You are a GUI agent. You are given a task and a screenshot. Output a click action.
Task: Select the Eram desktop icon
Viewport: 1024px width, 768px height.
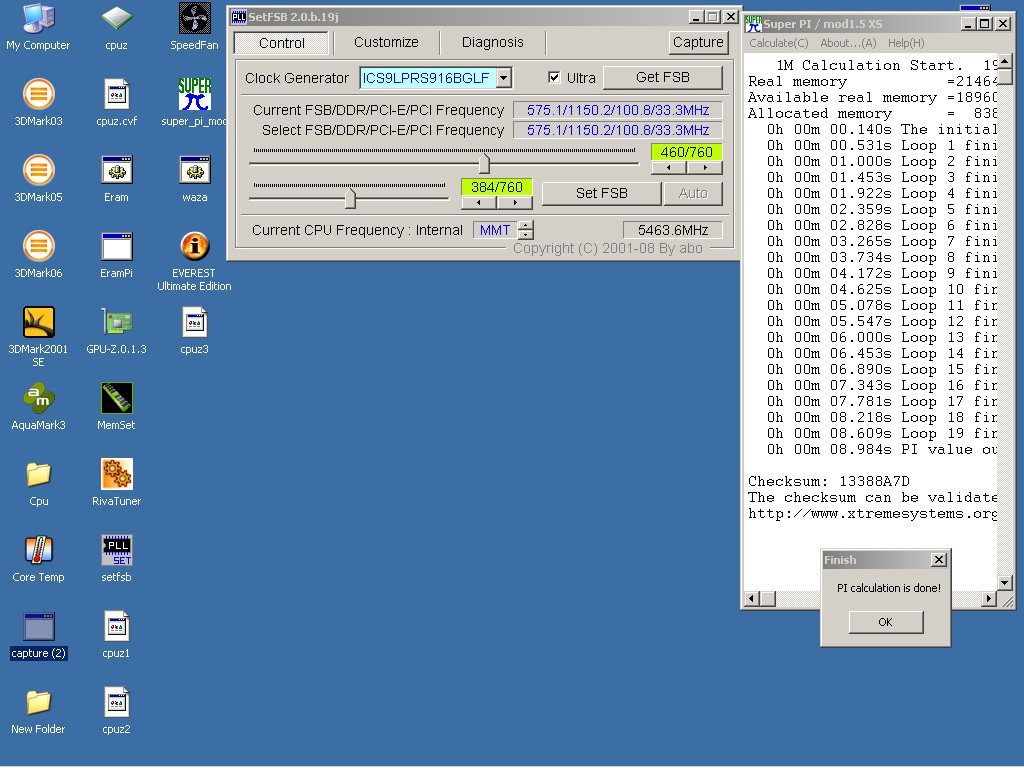coord(116,179)
